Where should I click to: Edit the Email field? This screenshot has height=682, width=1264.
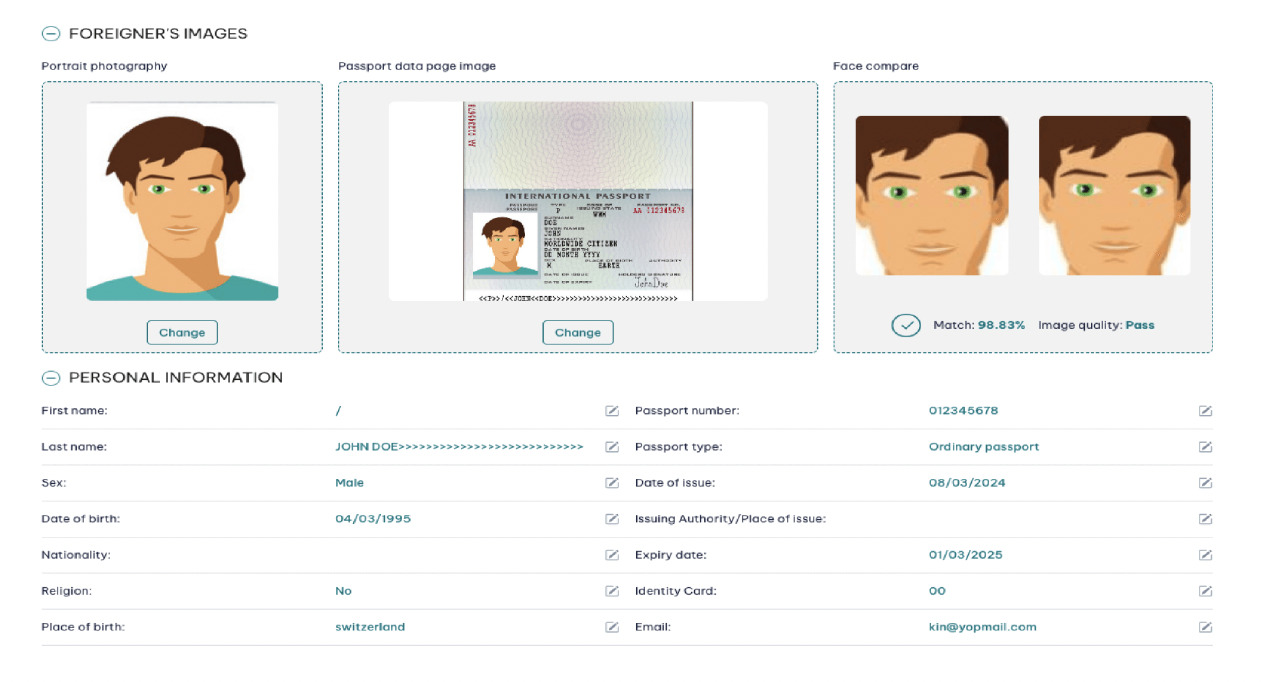click(1205, 627)
